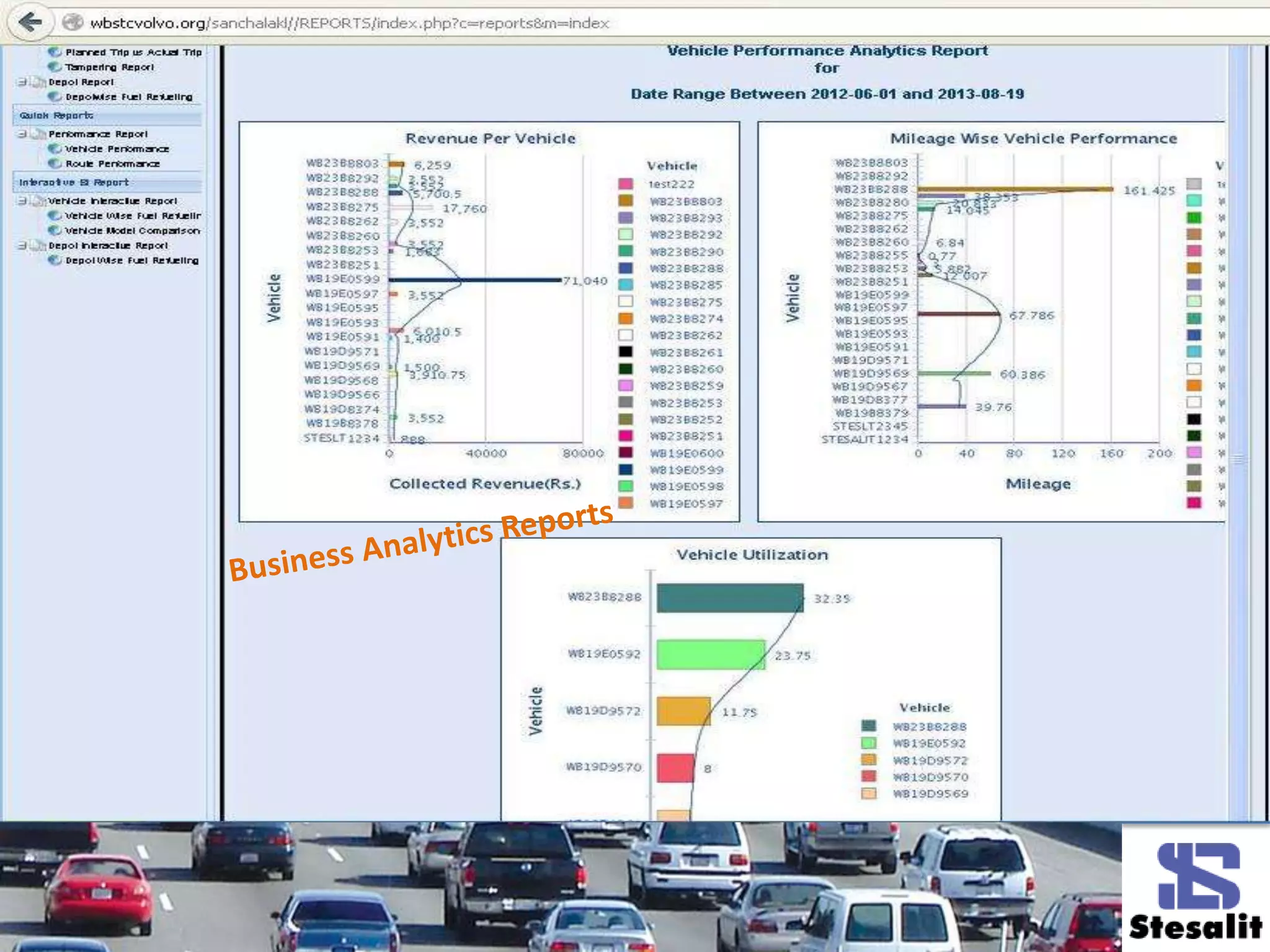Open Depot Wise Fuel Refueling interactive report
Screen dimensions: 1270x952
[x=131, y=260]
